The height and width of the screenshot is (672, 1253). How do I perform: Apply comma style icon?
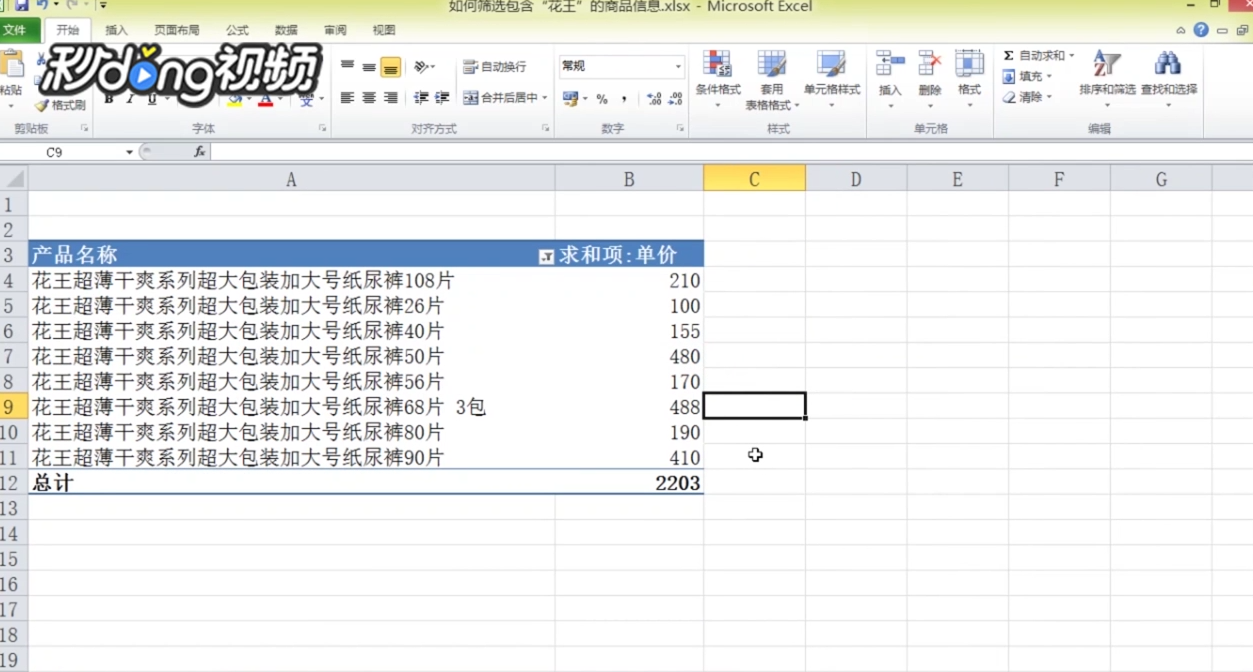(624, 98)
